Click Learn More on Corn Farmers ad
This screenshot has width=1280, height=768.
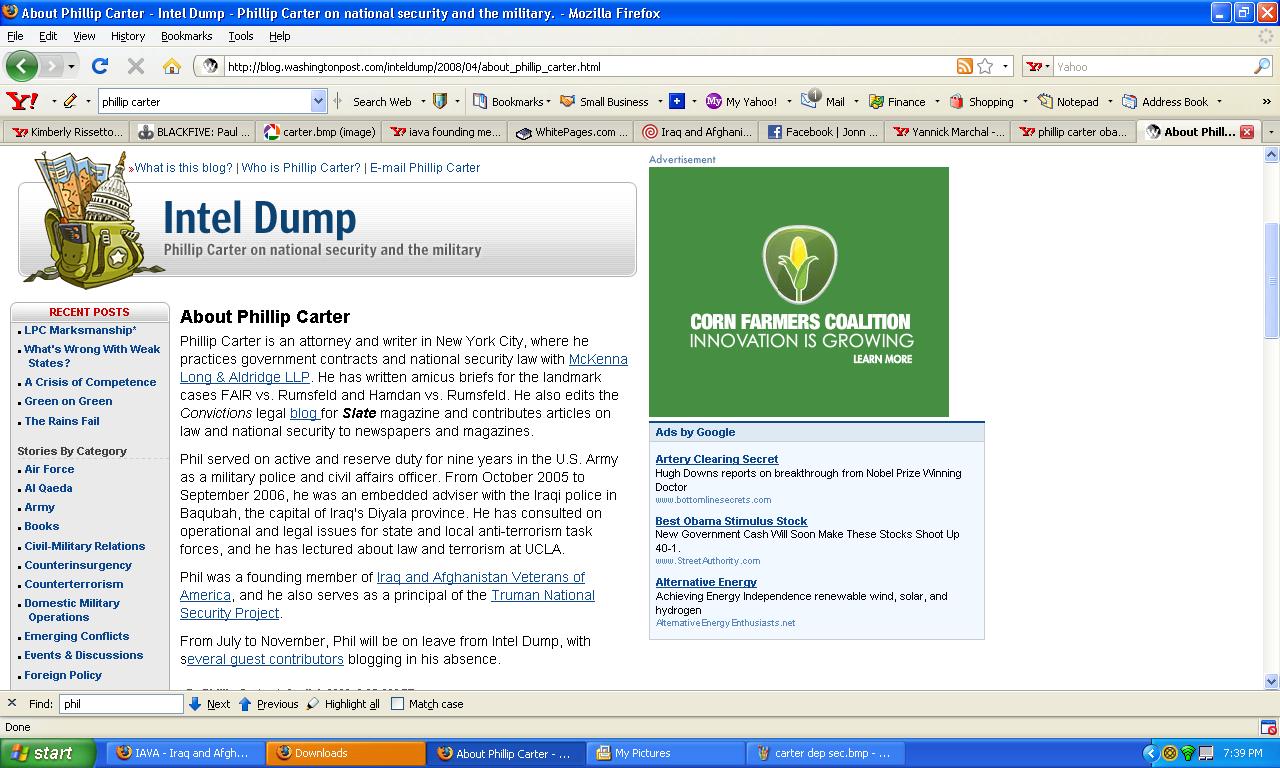coord(882,359)
